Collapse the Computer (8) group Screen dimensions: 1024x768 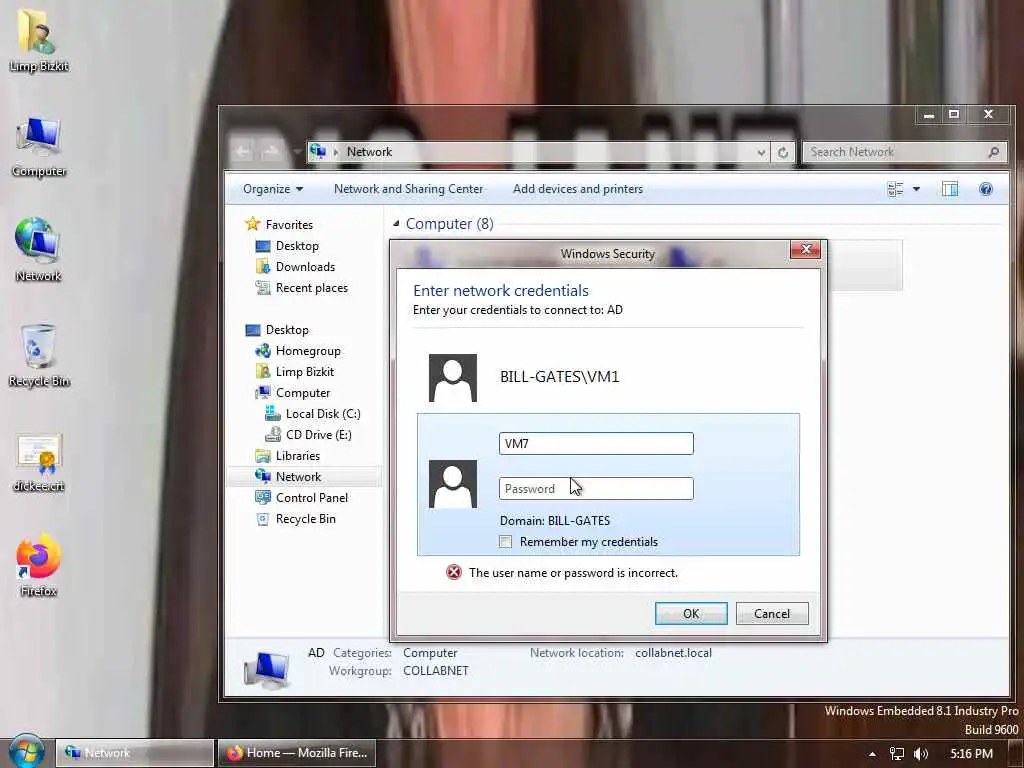coord(396,223)
